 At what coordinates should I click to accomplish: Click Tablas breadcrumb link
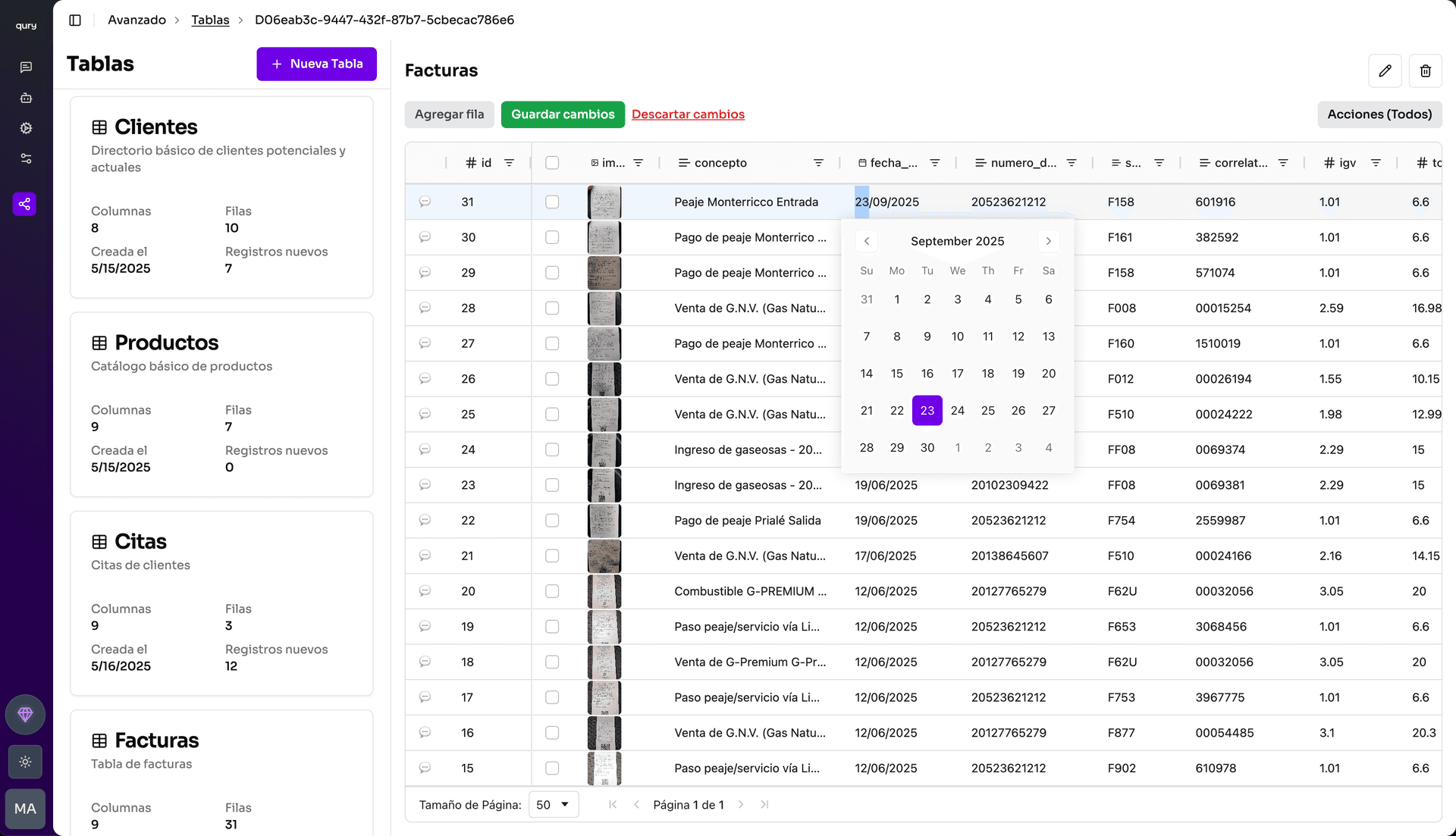pyautogui.click(x=210, y=20)
